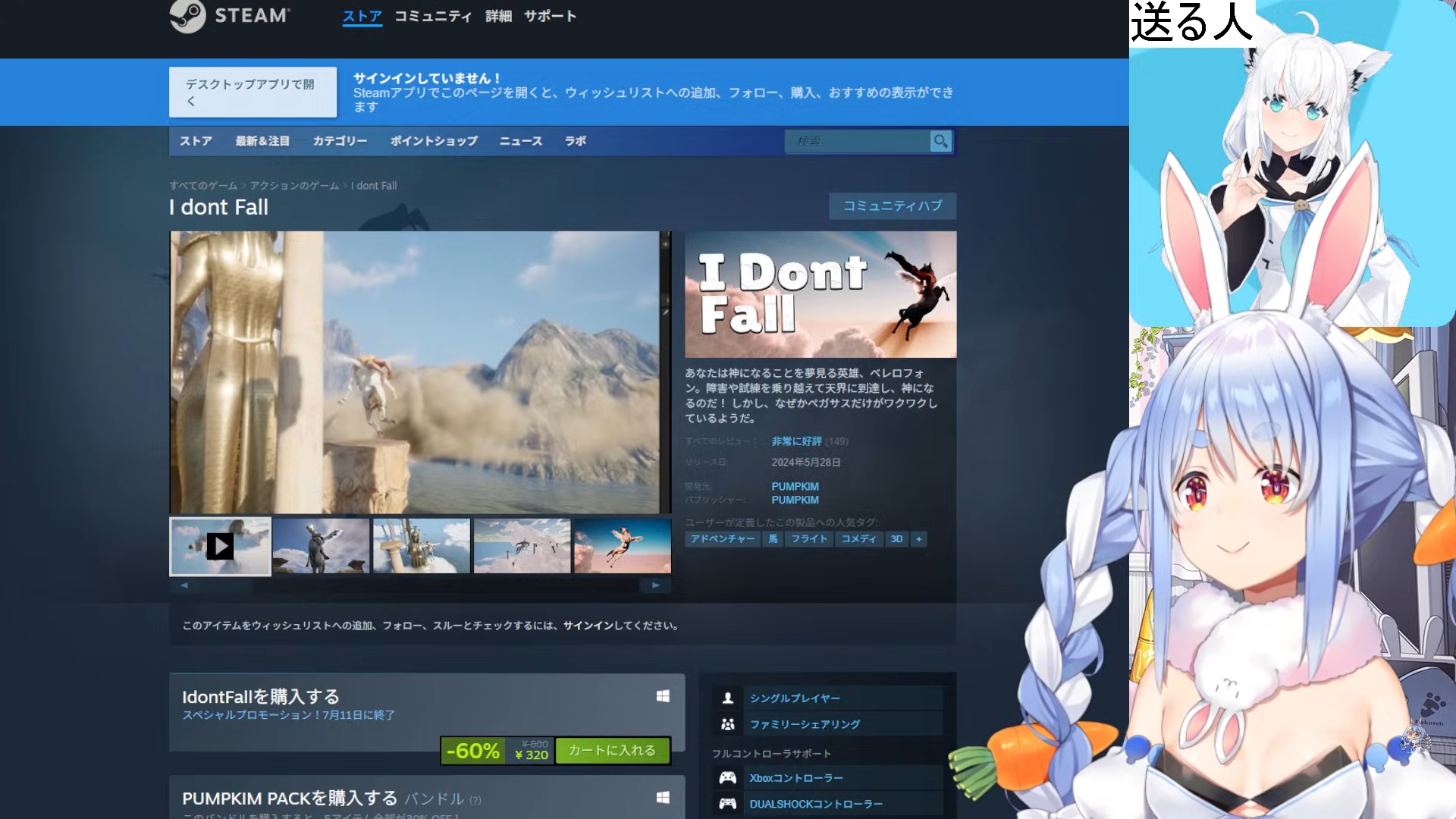The width and height of the screenshot is (1456, 819).
Task: Click the Xbox controller gamepad icon
Action: [x=727, y=777]
